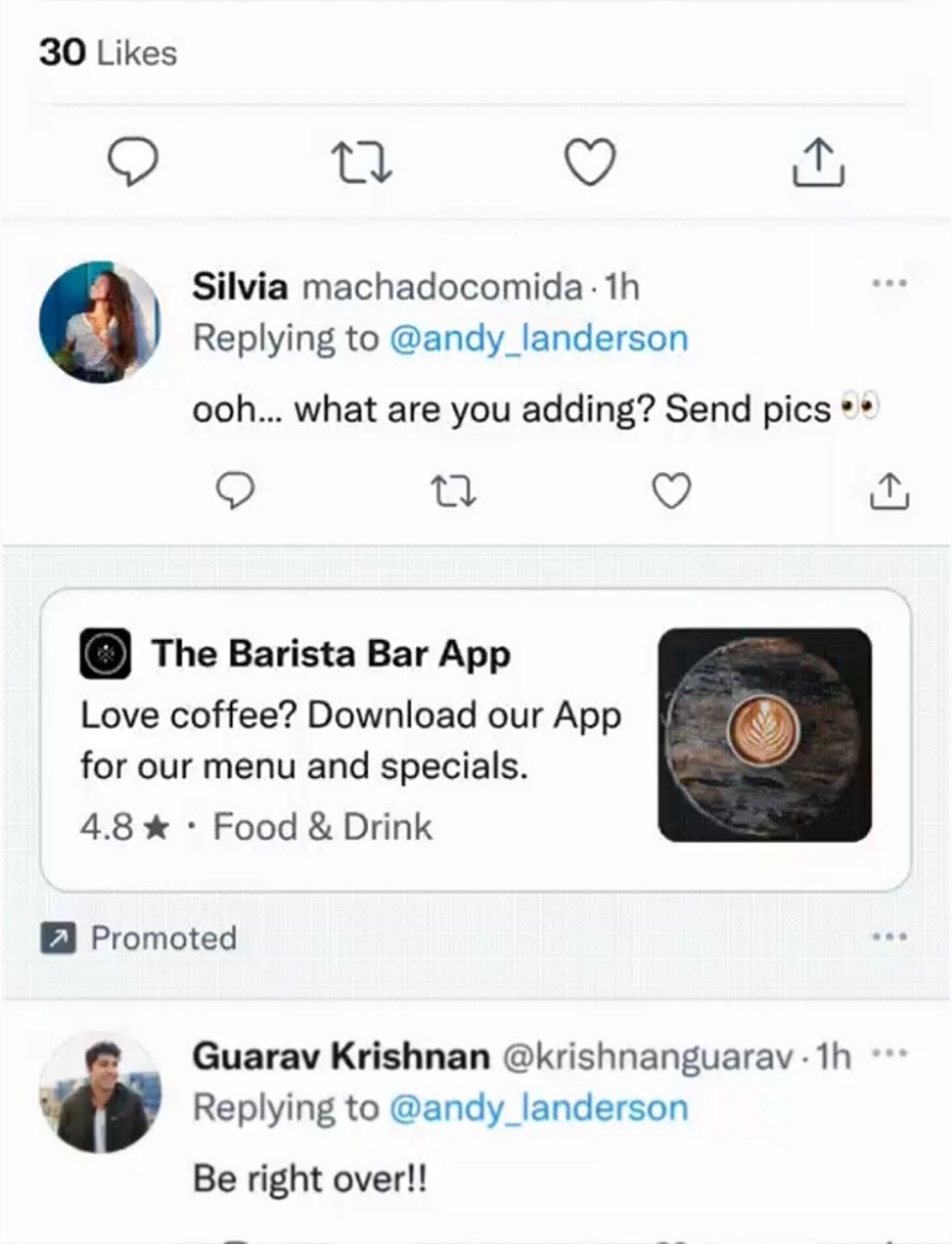Tap the Barista Bar latte image

tap(765, 734)
